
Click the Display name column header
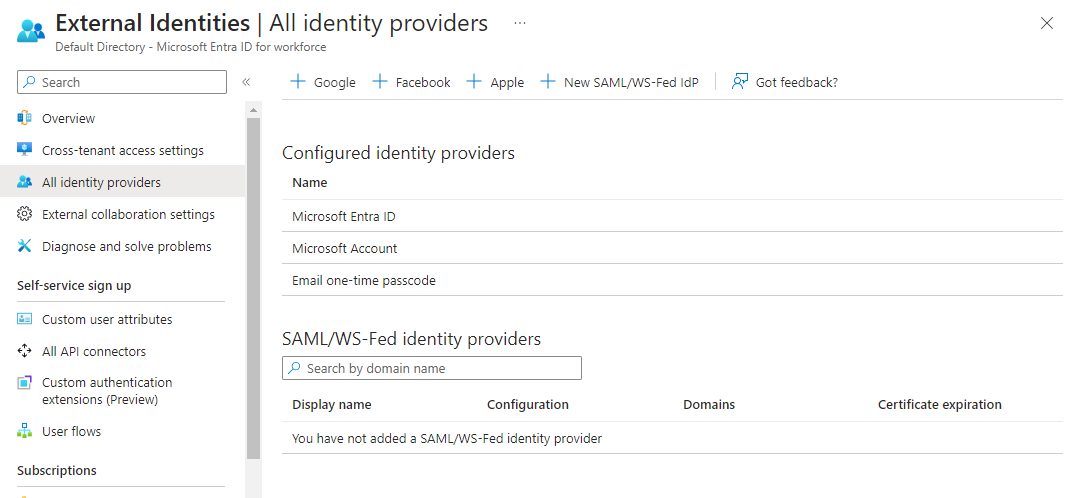point(332,405)
